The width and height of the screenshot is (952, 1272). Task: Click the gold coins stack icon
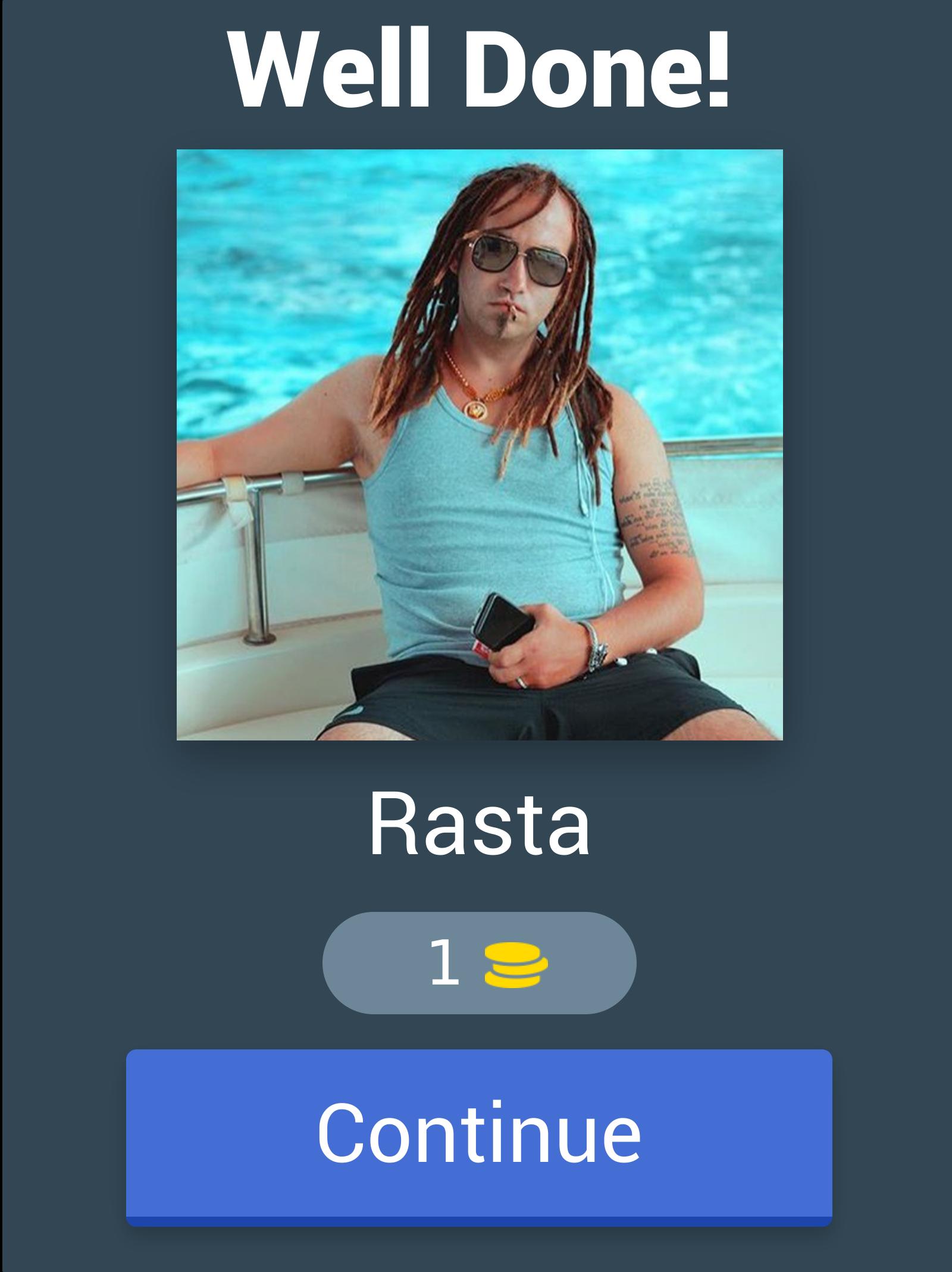pyautogui.click(x=515, y=965)
